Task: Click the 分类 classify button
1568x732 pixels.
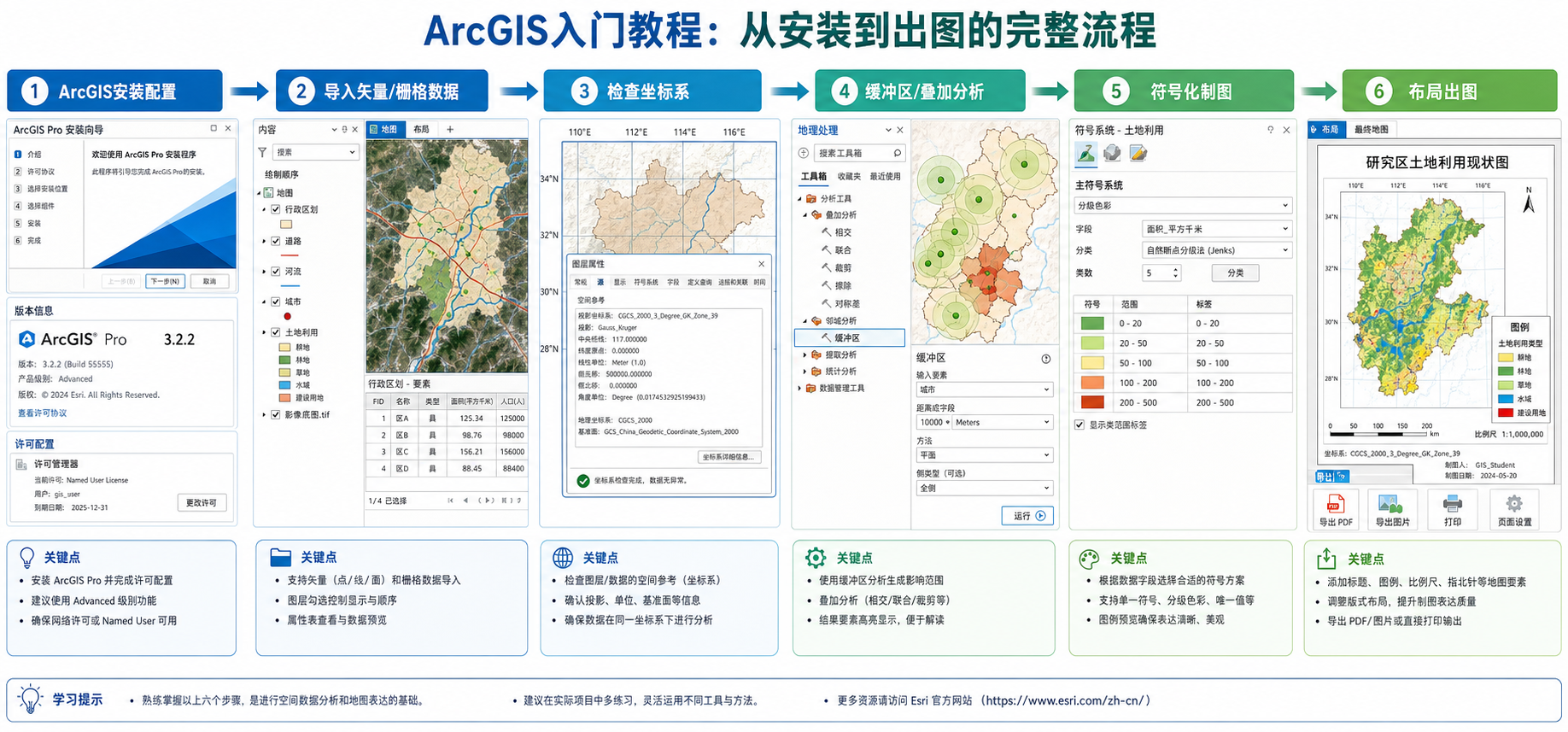Action: coord(1235,272)
